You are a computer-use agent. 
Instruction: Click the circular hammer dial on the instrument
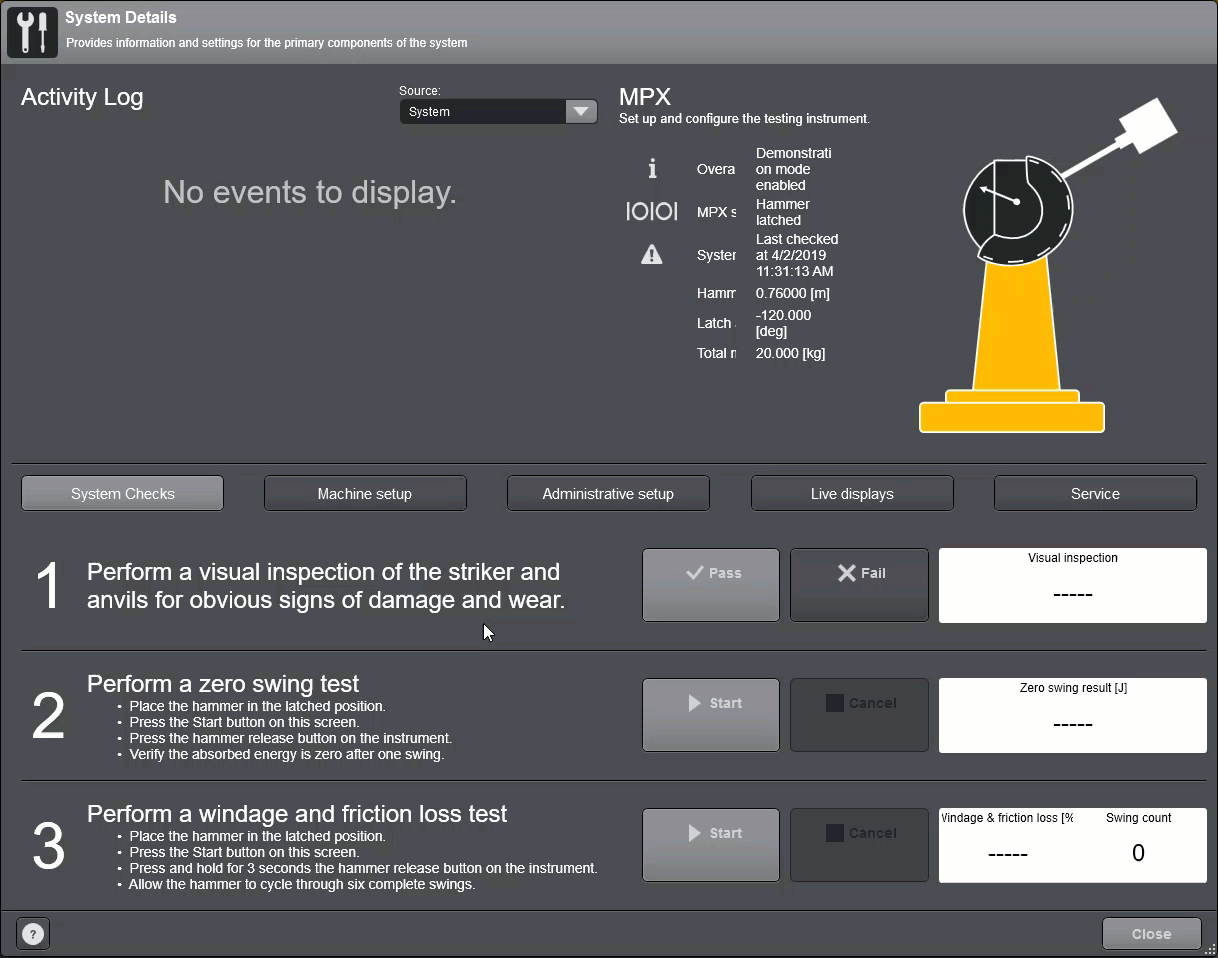[1016, 207]
